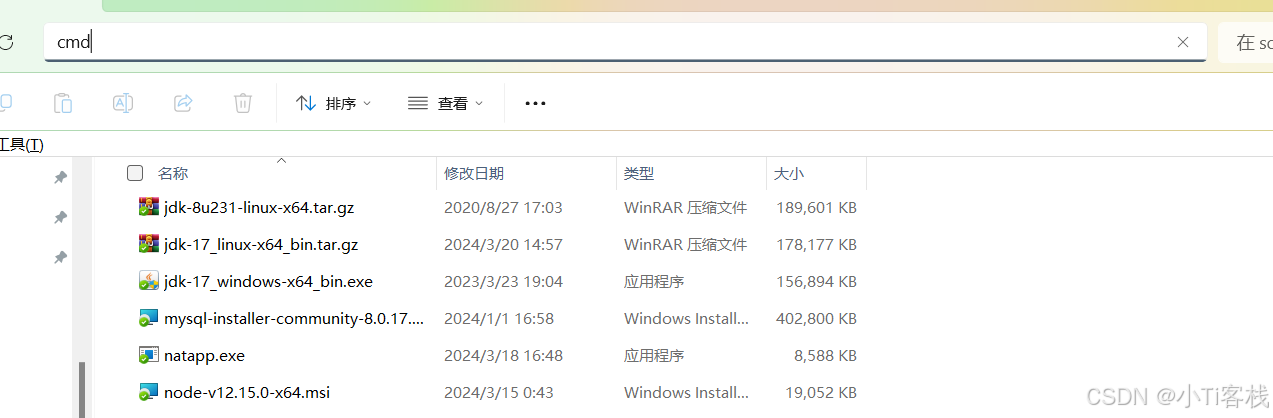This screenshot has width=1273, height=418.
Task: Click type WinRAR 压缩文件 in jdk-8u231 row
Action: [x=686, y=208]
